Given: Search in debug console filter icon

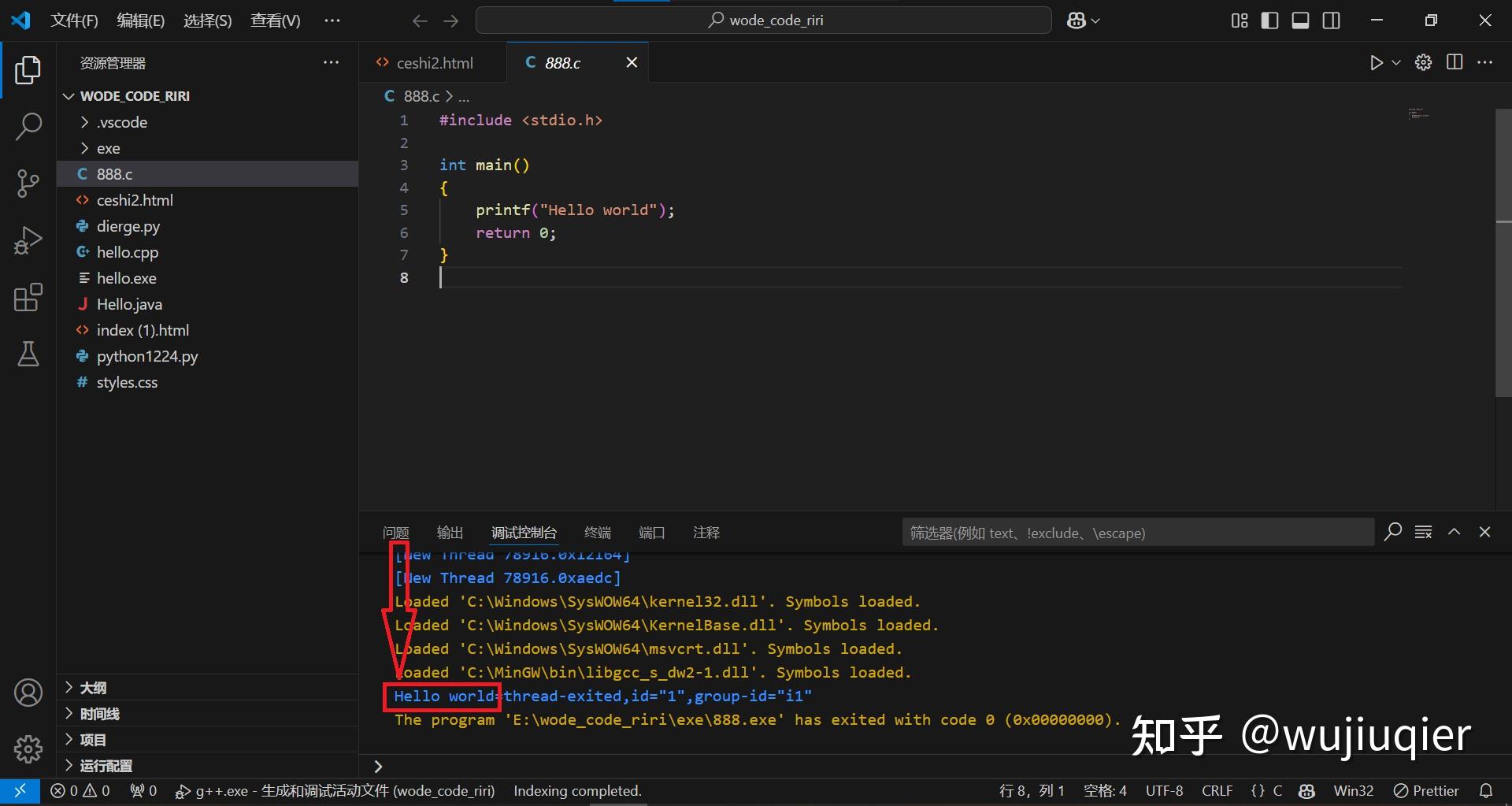Looking at the screenshot, I should click(1392, 532).
